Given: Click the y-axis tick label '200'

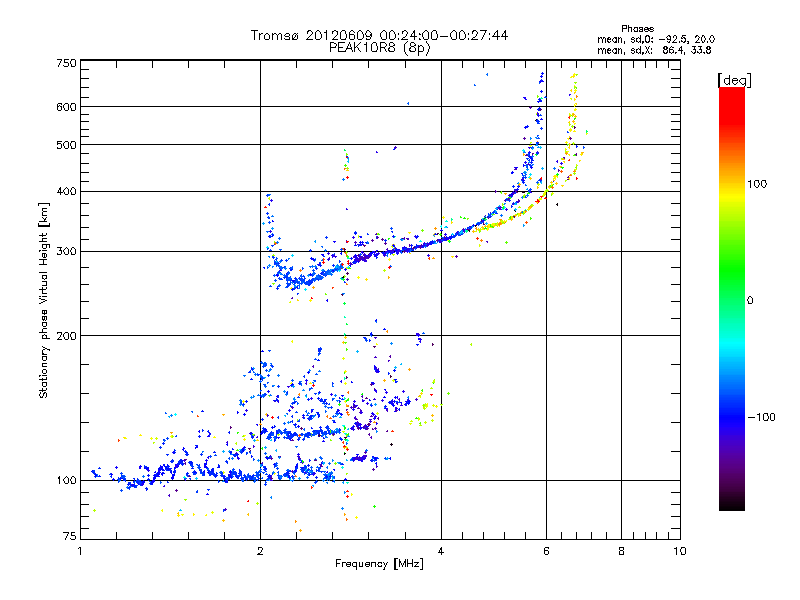Looking at the screenshot, I should coord(67,336).
